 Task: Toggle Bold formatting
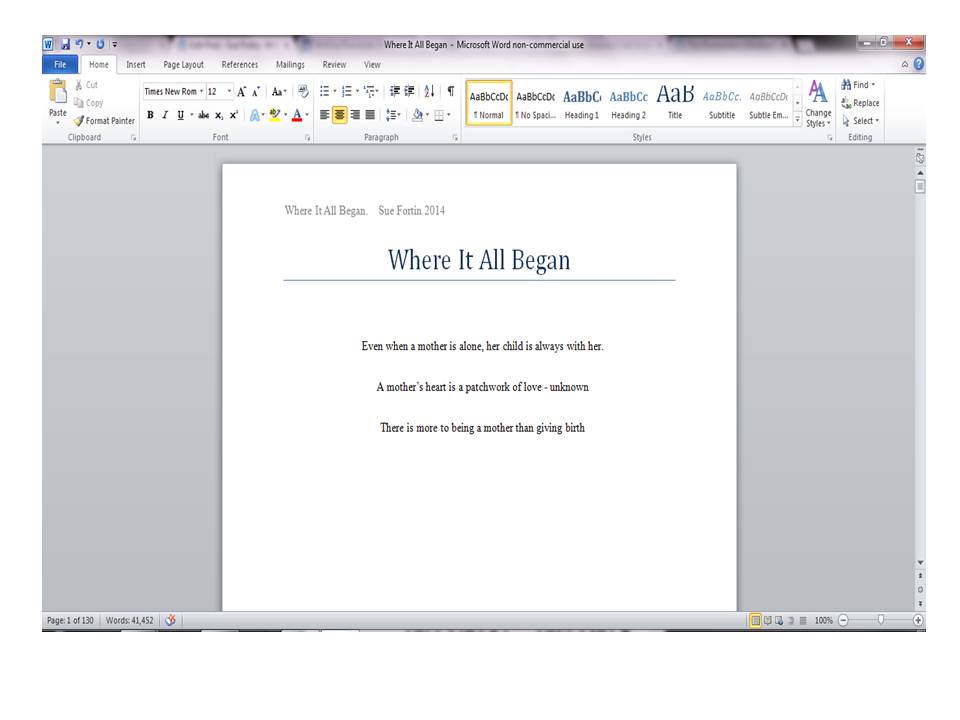[x=150, y=115]
